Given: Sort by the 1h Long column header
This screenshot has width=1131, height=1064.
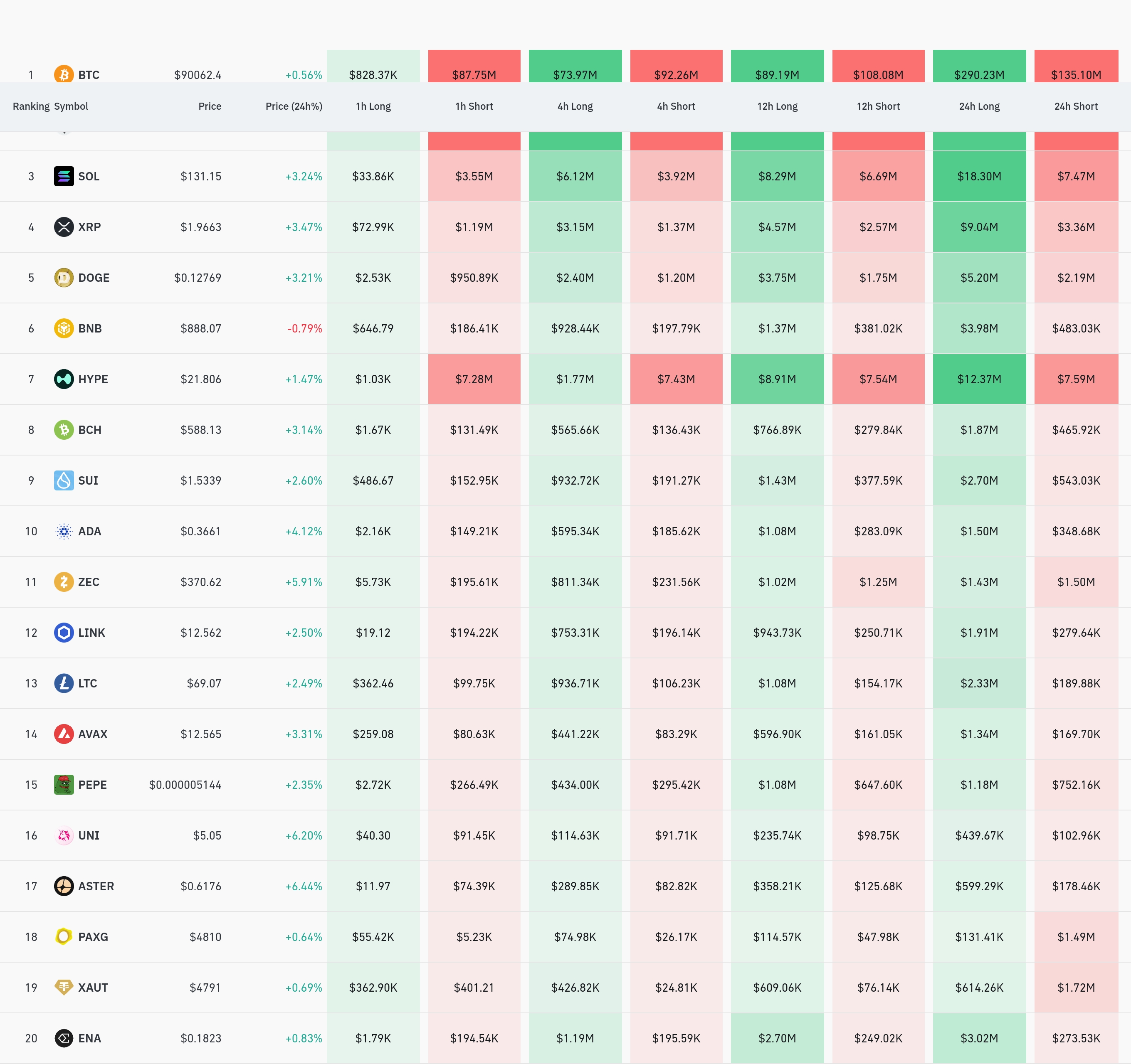Looking at the screenshot, I should (373, 106).
